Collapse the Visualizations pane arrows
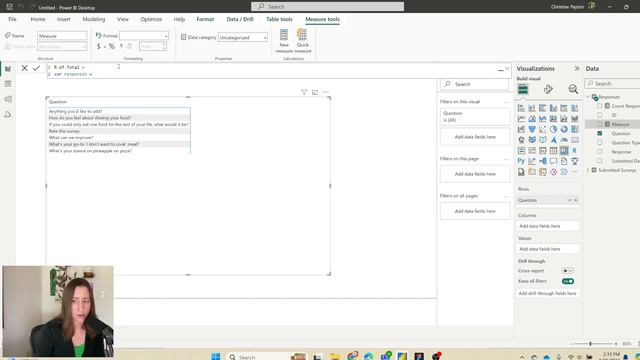Screen dimensions: 640x360 [x=577, y=69]
